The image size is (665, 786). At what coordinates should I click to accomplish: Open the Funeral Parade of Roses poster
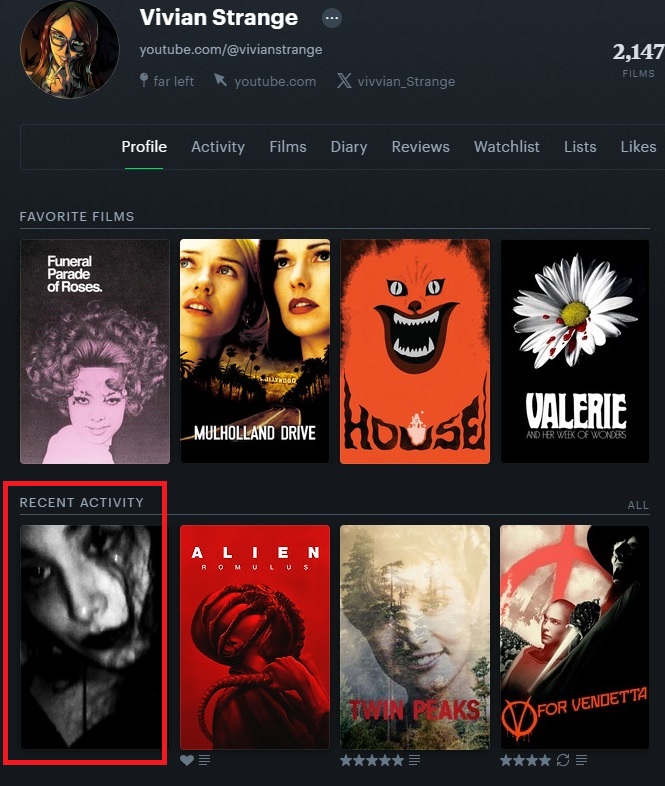(95, 351)
